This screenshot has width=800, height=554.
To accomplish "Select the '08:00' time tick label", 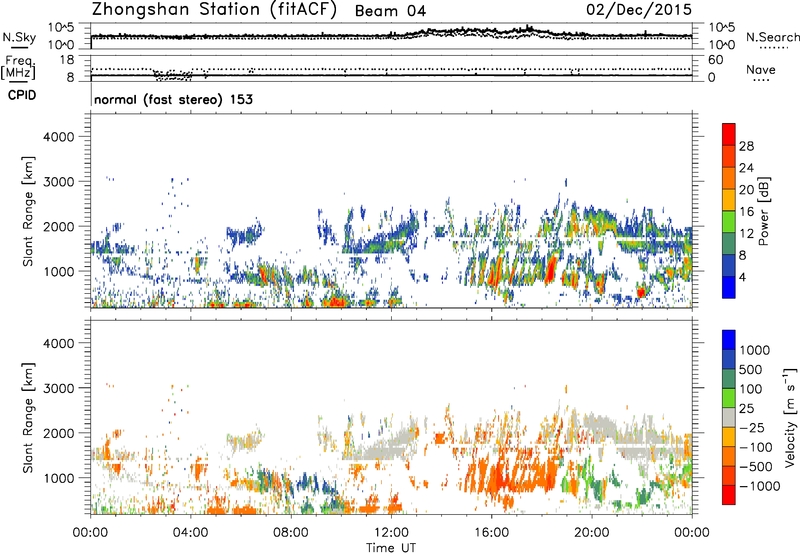I will click(291, 533).
